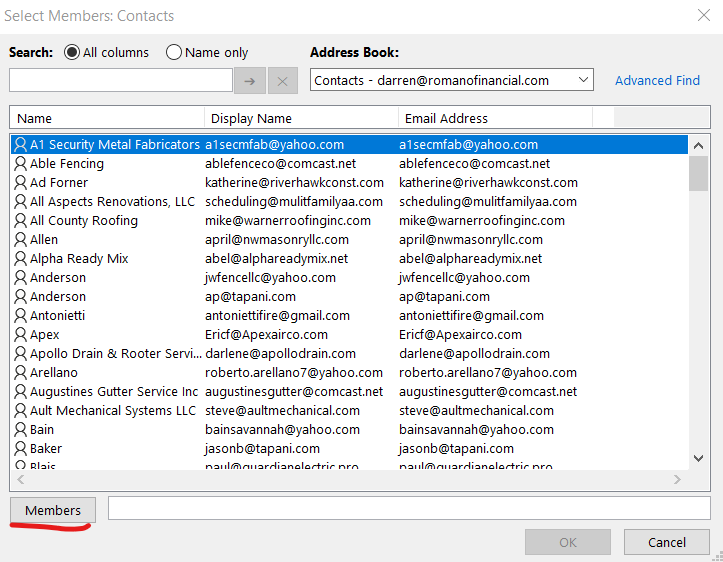Sort by Email Address column header

[495, 118]
